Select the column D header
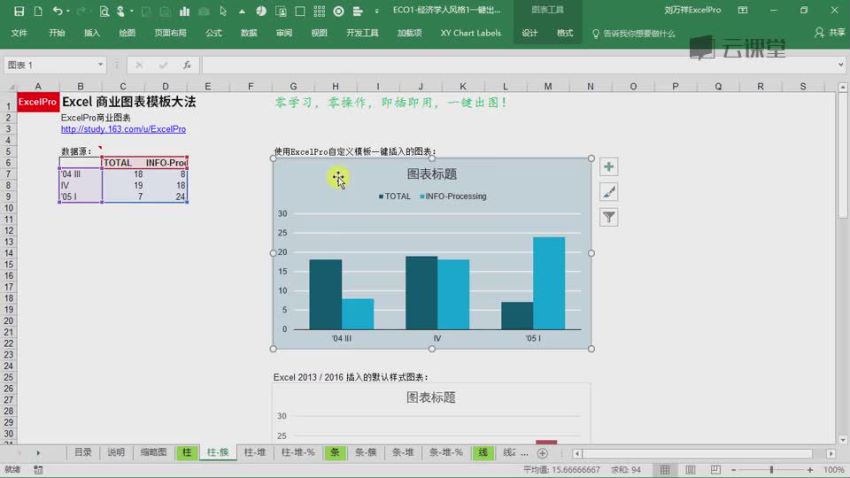The width and height of the screenshot is (850, 478). [x=165, y=86]
